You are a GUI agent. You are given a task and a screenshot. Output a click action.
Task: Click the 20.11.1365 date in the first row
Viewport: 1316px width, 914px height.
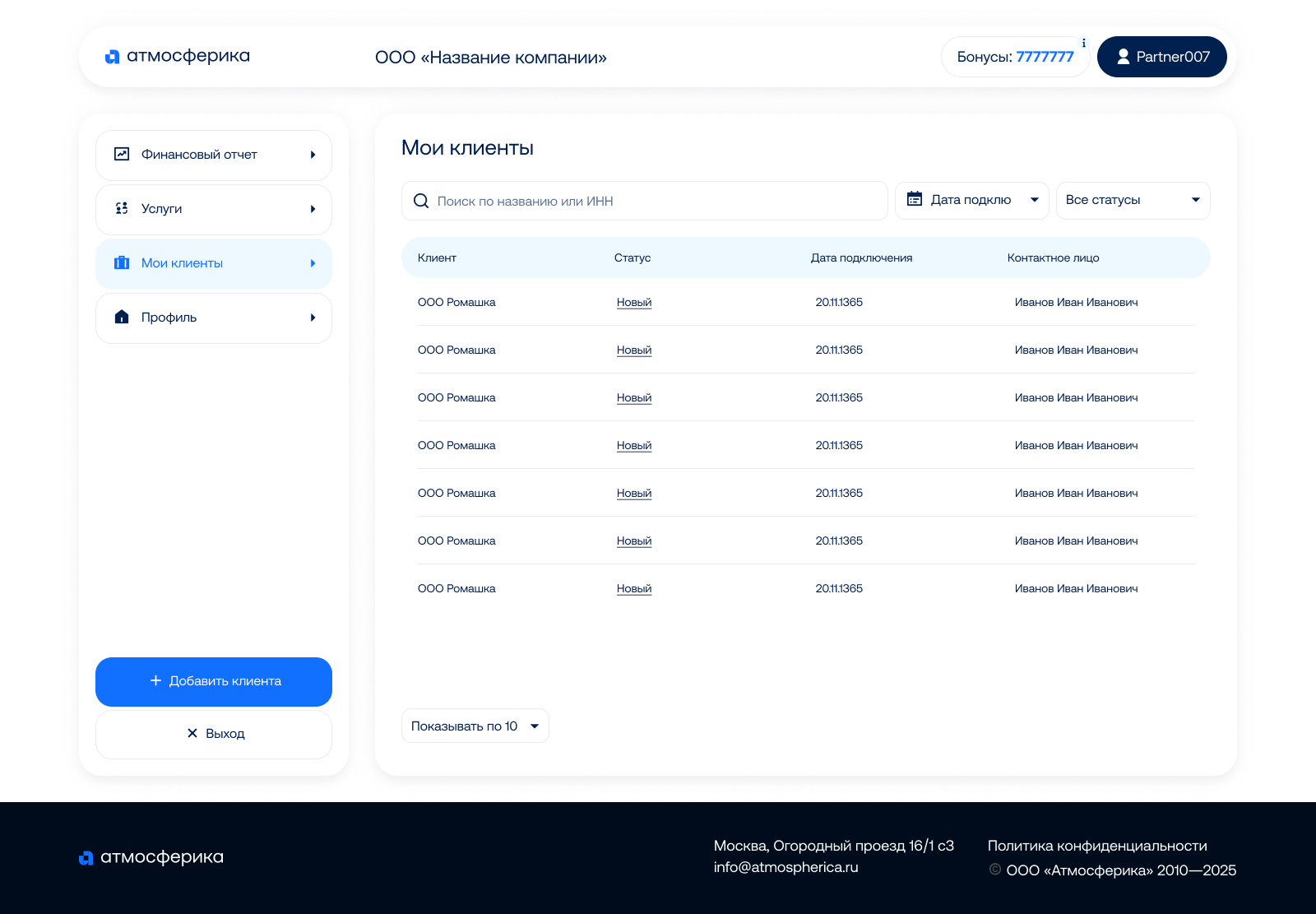point(839,302)
